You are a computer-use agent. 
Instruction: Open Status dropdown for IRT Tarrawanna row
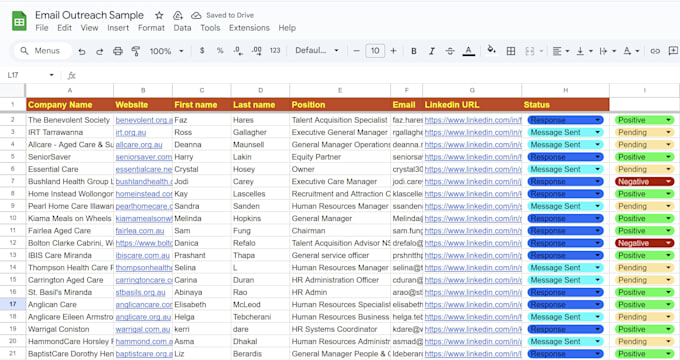565,132
